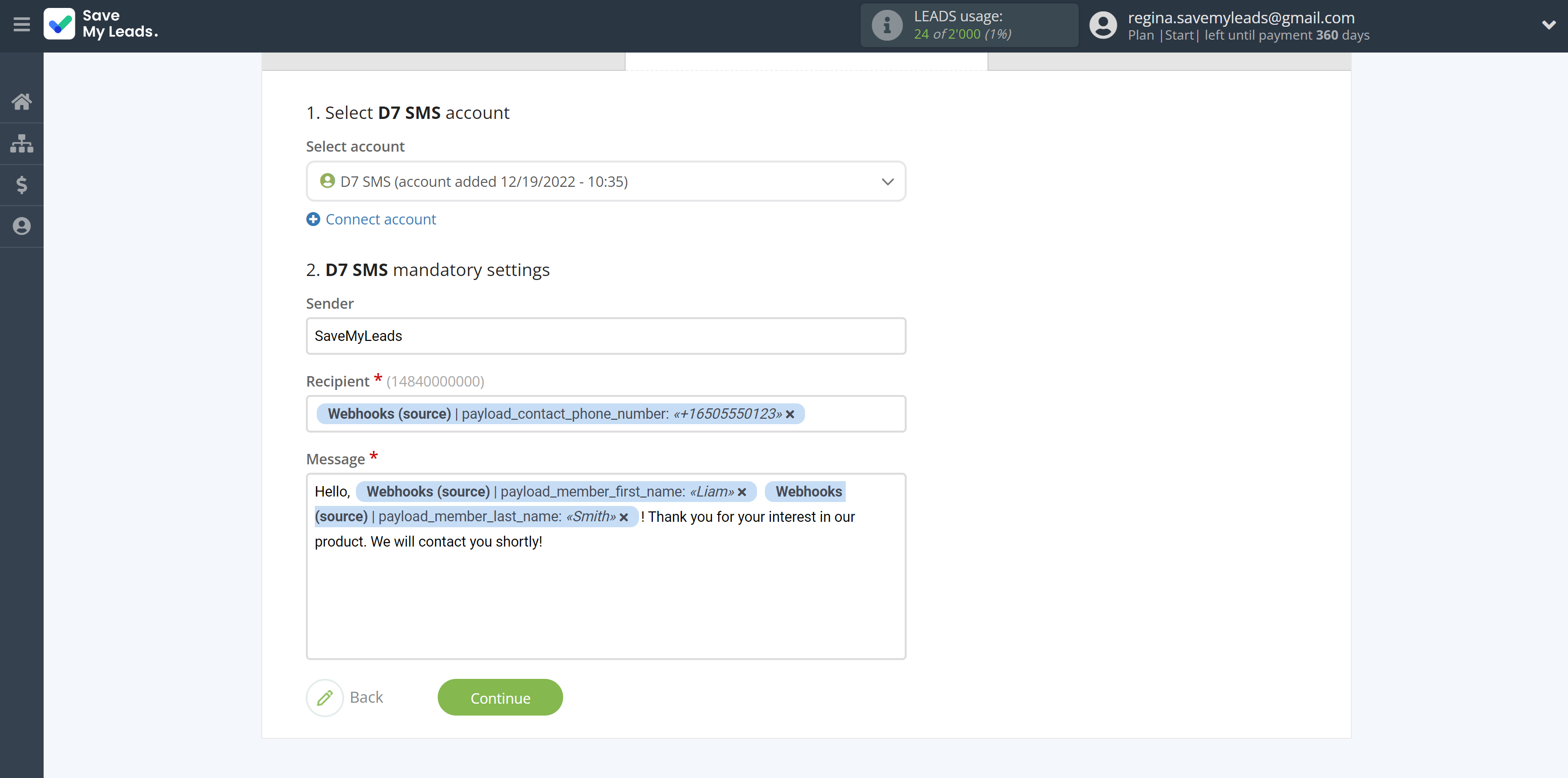Click the Connect account link
Viewport: 1568px width, 778px height.
click(380, 219)
